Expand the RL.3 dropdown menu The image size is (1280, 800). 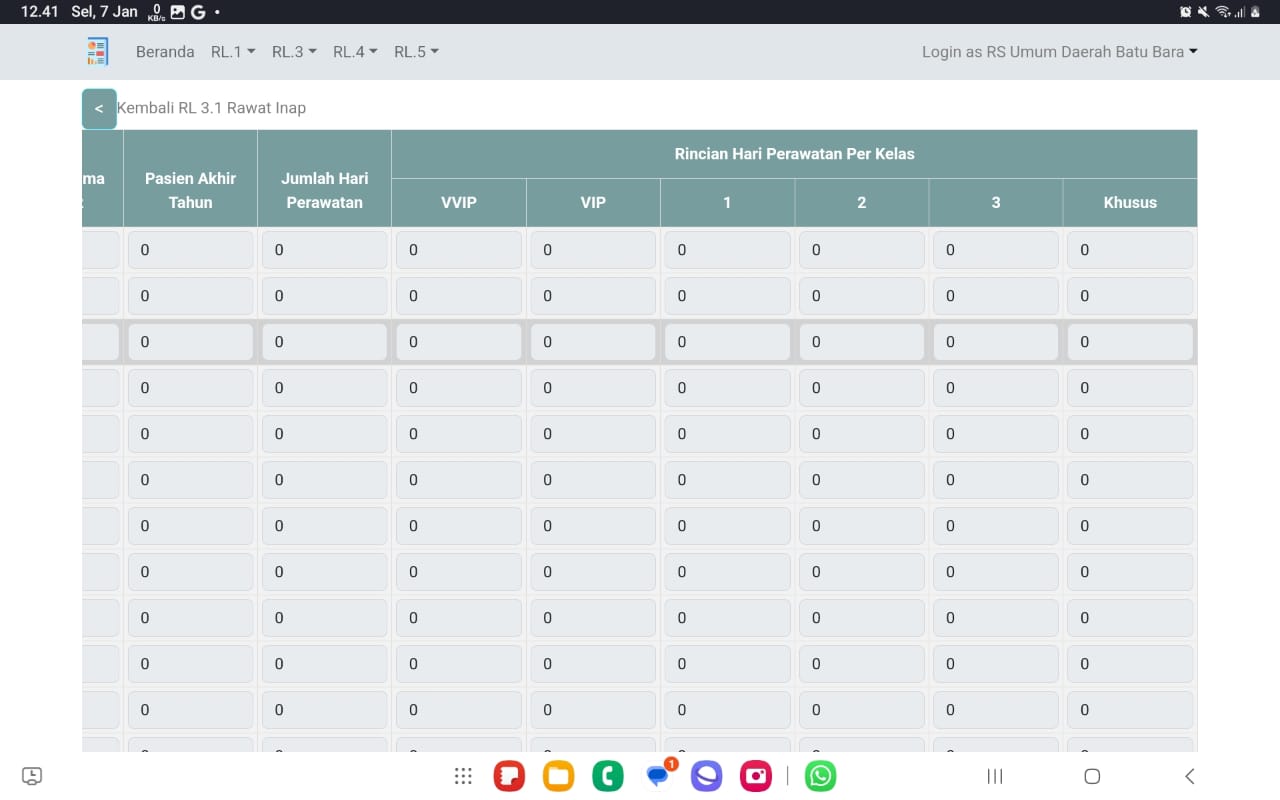tap(294, 52)
